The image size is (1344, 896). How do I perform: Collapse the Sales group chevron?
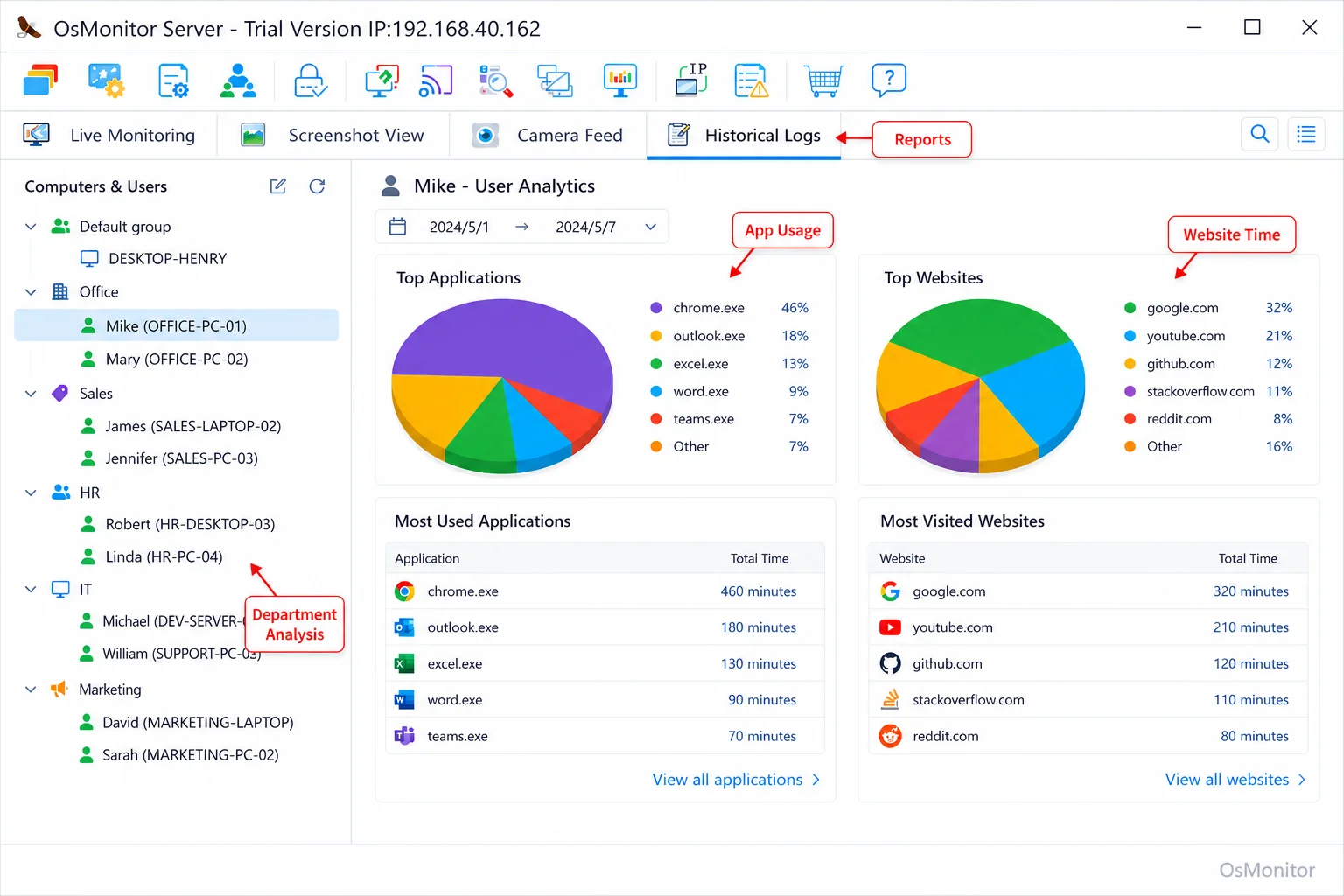coord(31,394)
